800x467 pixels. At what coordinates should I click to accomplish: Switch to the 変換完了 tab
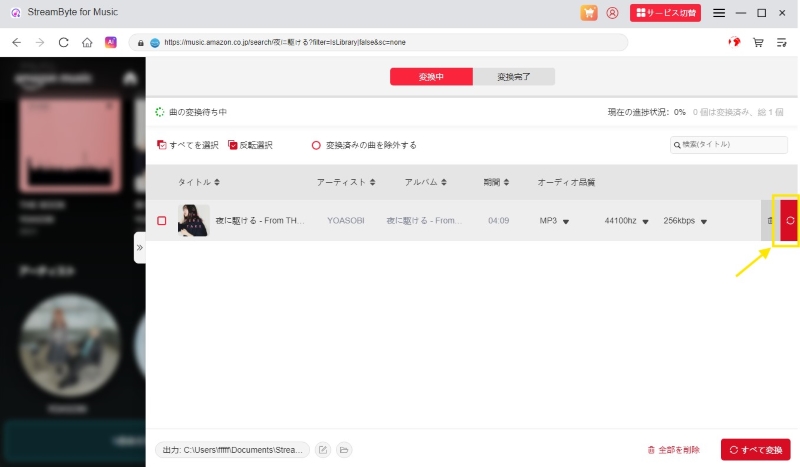[514, 77]
